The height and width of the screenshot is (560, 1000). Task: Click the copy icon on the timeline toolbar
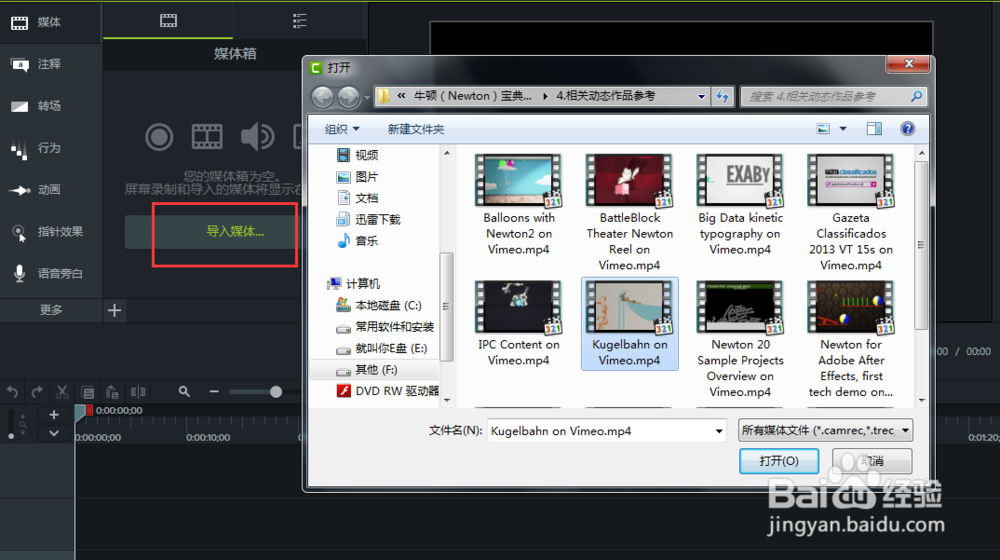click(x=87, y=392)
